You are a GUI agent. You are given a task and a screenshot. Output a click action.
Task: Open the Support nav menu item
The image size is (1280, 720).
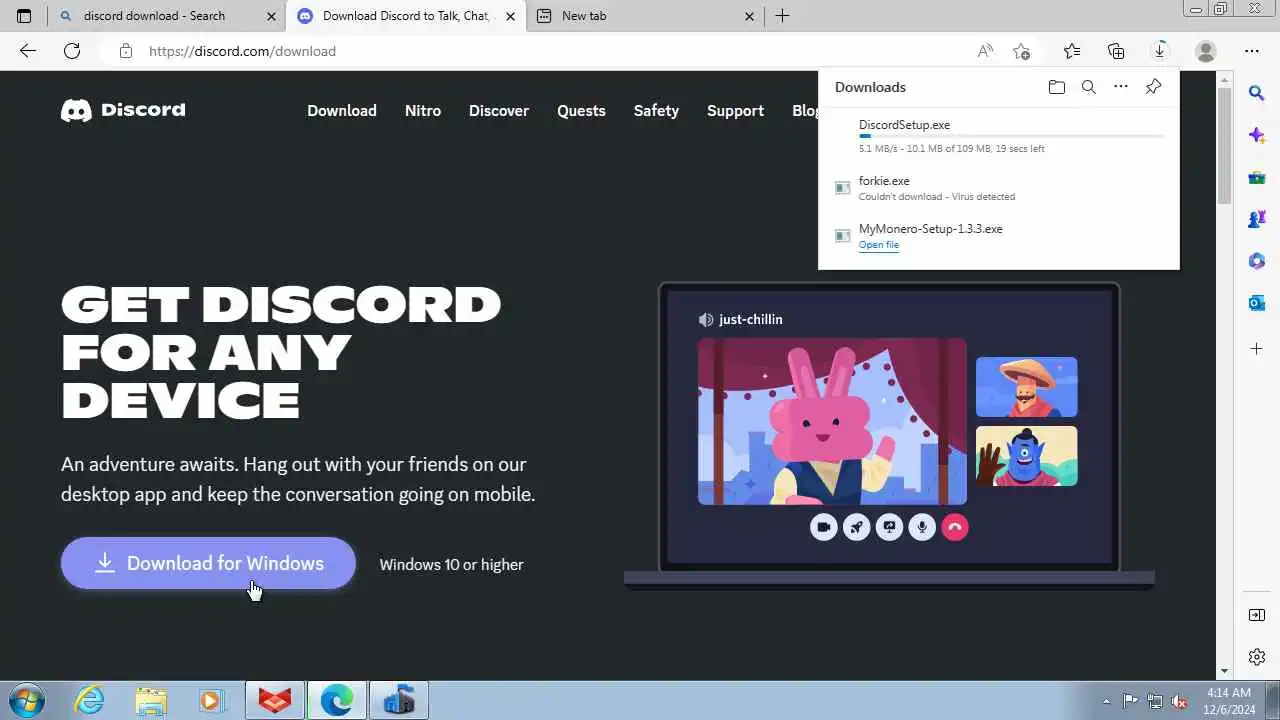coord(735,111)
